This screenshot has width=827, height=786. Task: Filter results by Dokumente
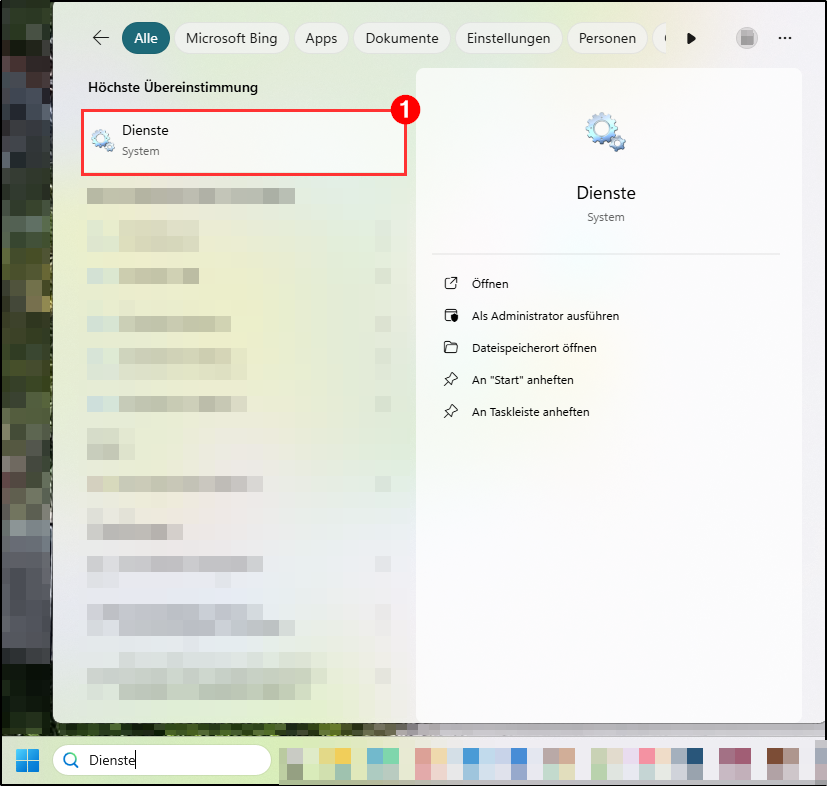402,38
